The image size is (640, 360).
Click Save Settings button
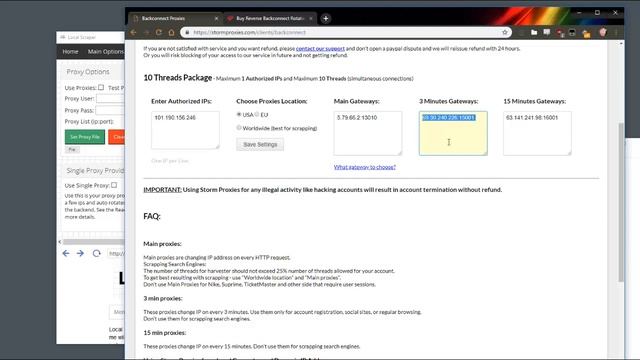(260, 144)
